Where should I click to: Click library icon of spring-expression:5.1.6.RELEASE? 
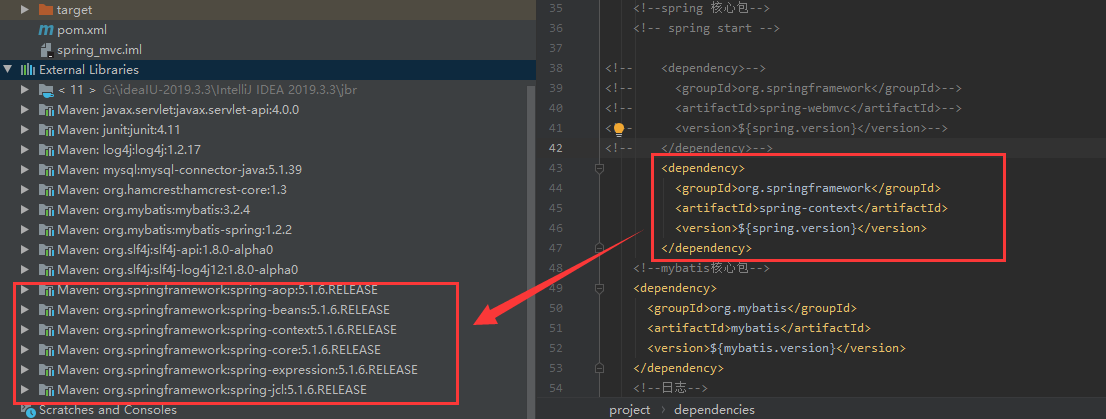pyautogui.click(x=46, y=370)
